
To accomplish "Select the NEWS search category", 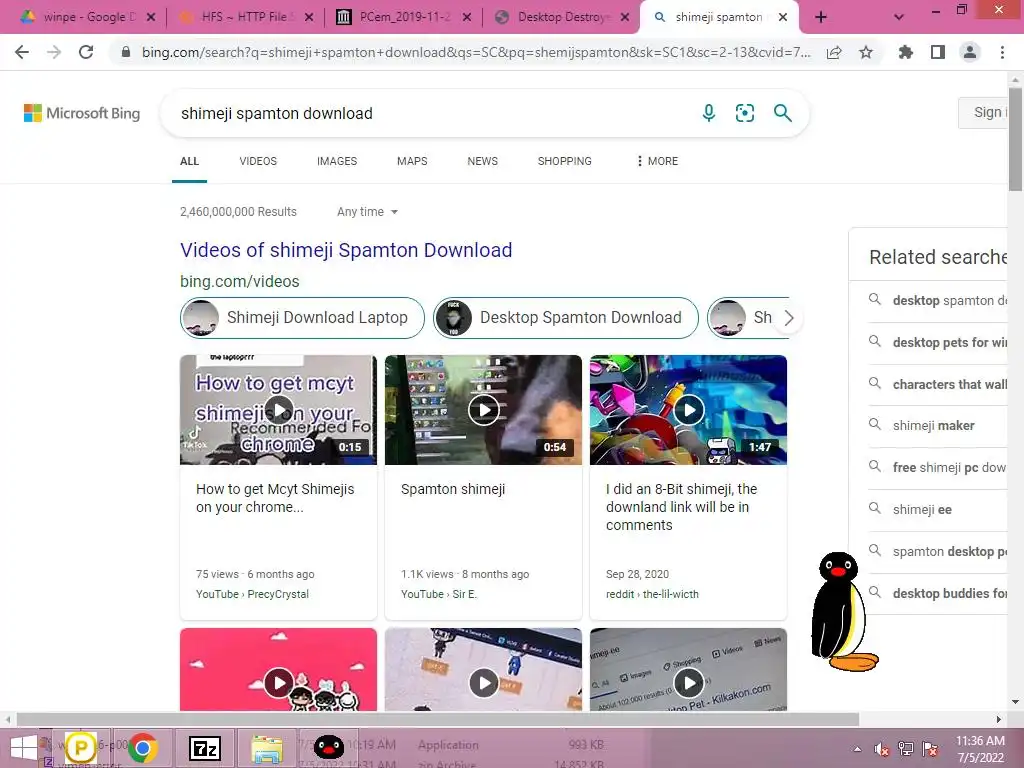I will coord(483,161).
